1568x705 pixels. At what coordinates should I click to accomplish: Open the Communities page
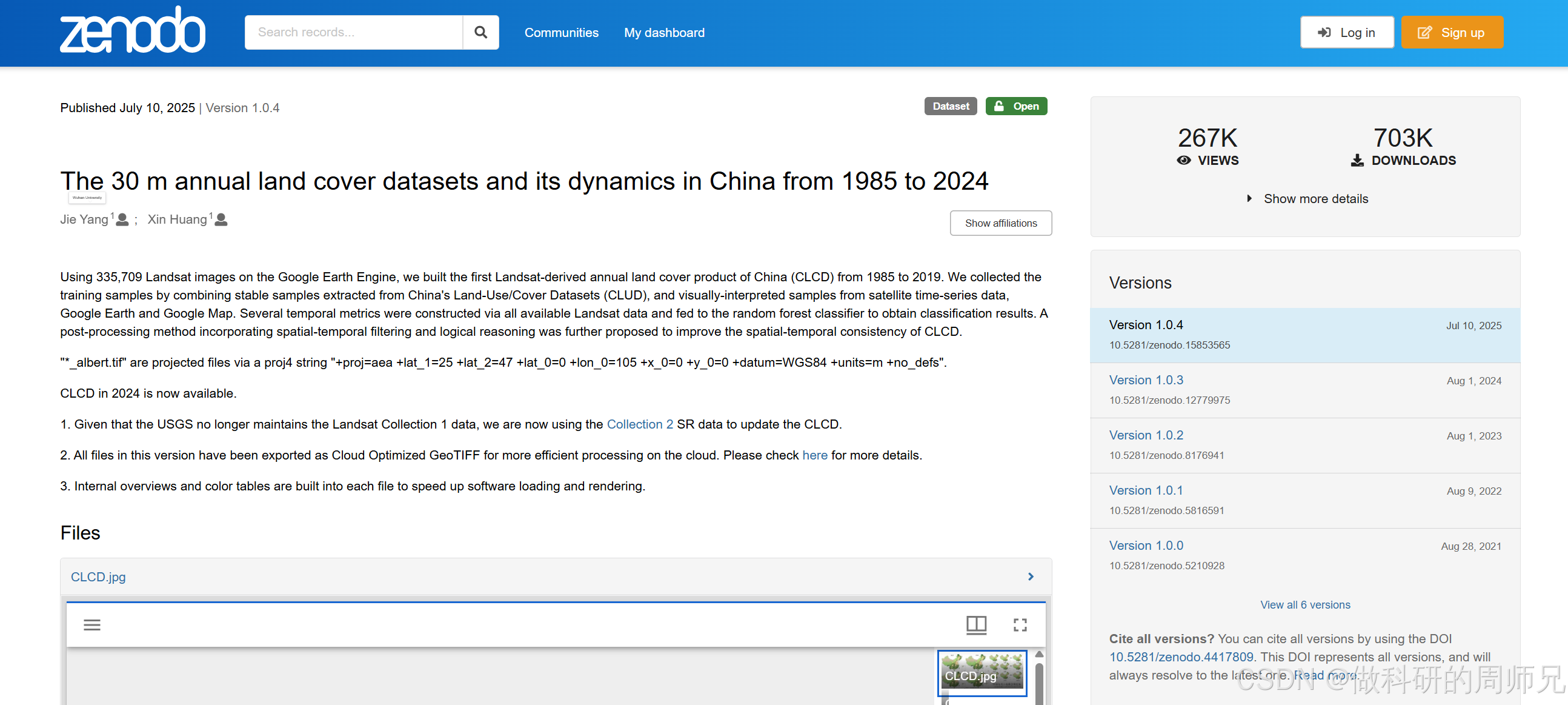(561, 32)
